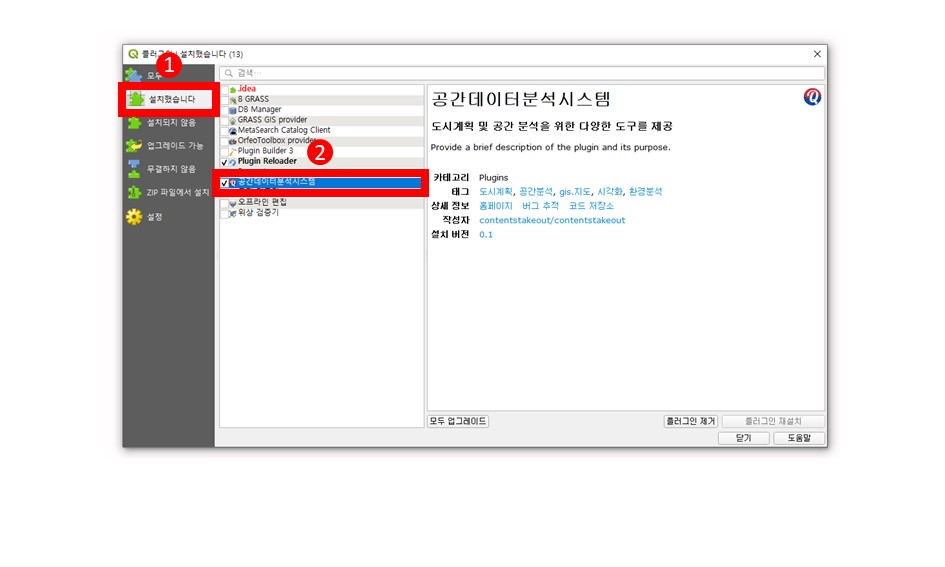Click the Plugin Builder 3 icon
The image size is (945, 567).
[232, 151]
